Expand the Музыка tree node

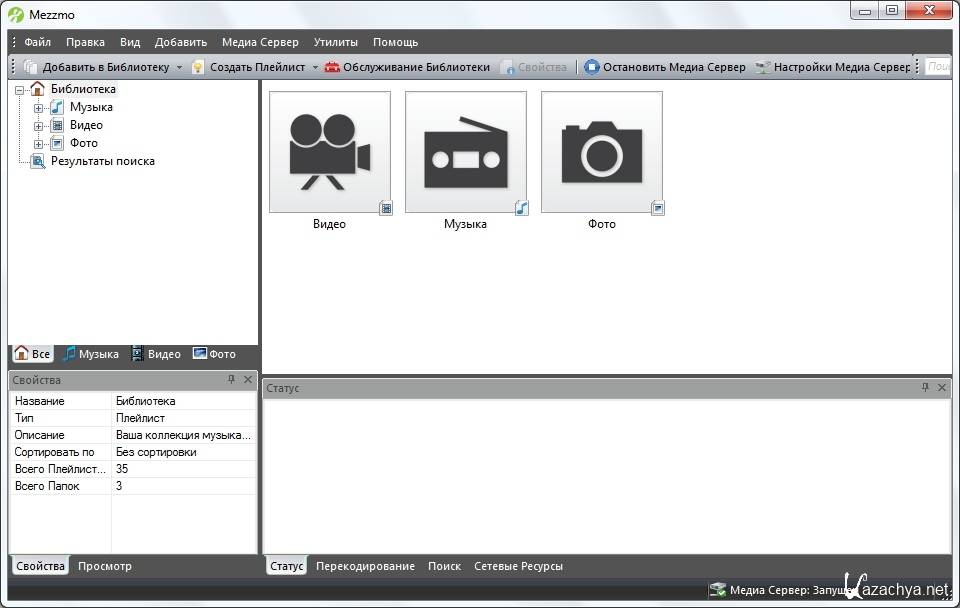pyautogui.click(x=39, y=107)
